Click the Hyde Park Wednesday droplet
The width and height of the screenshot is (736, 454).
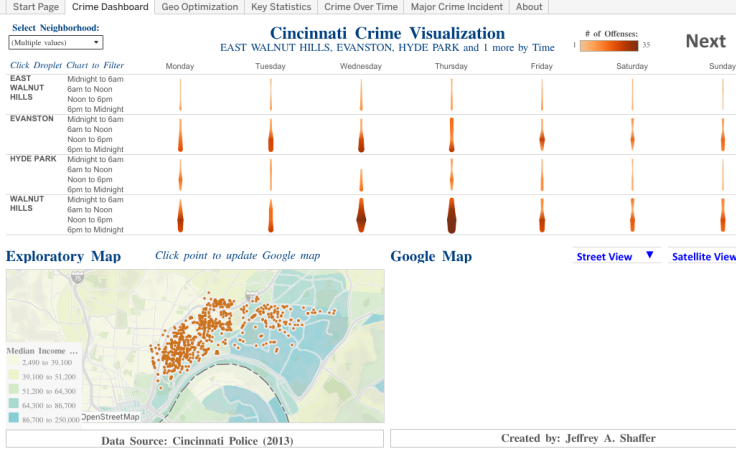click(361, 174)
